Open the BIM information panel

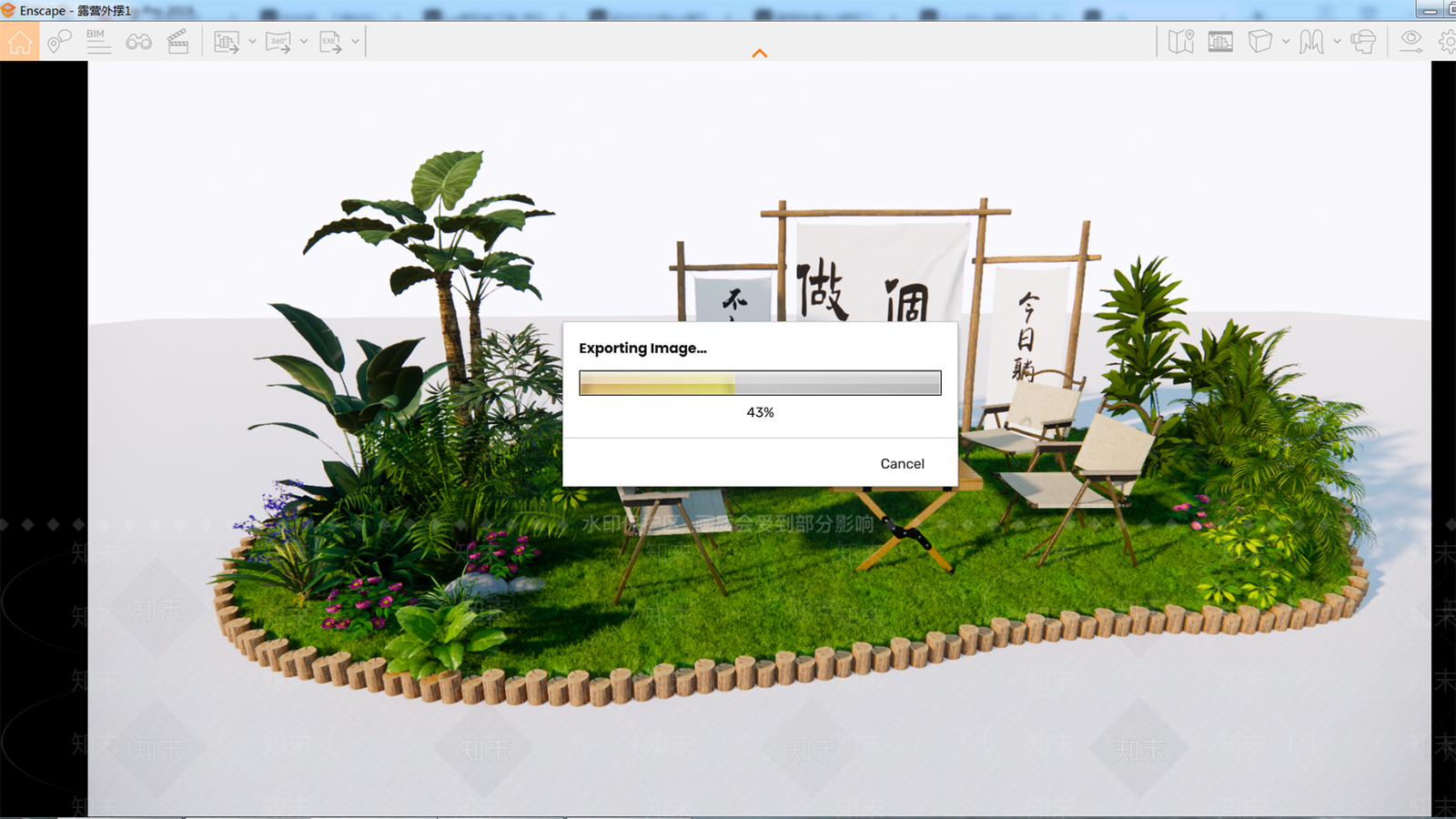click(98, 41)
